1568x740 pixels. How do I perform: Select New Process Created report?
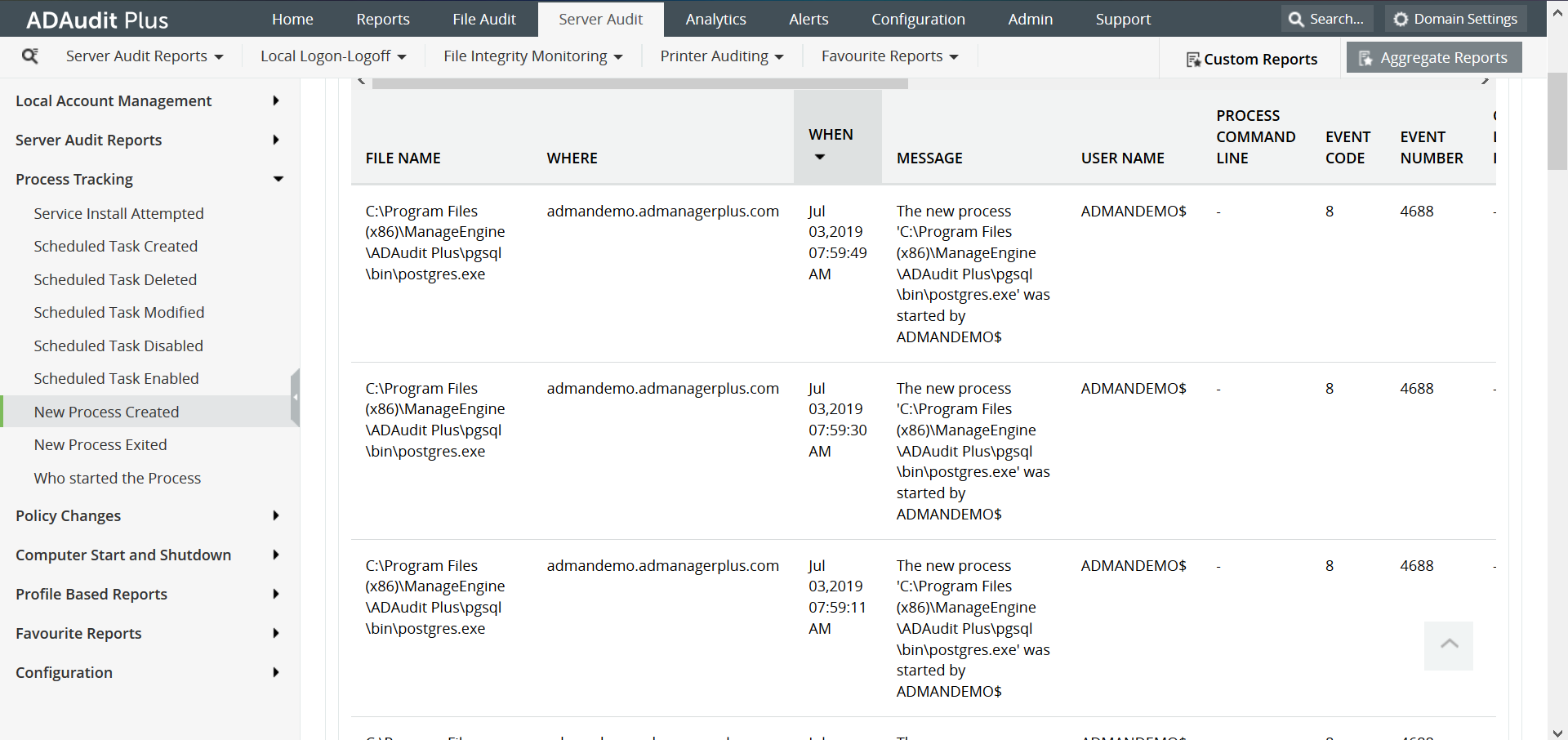[106, 412]
